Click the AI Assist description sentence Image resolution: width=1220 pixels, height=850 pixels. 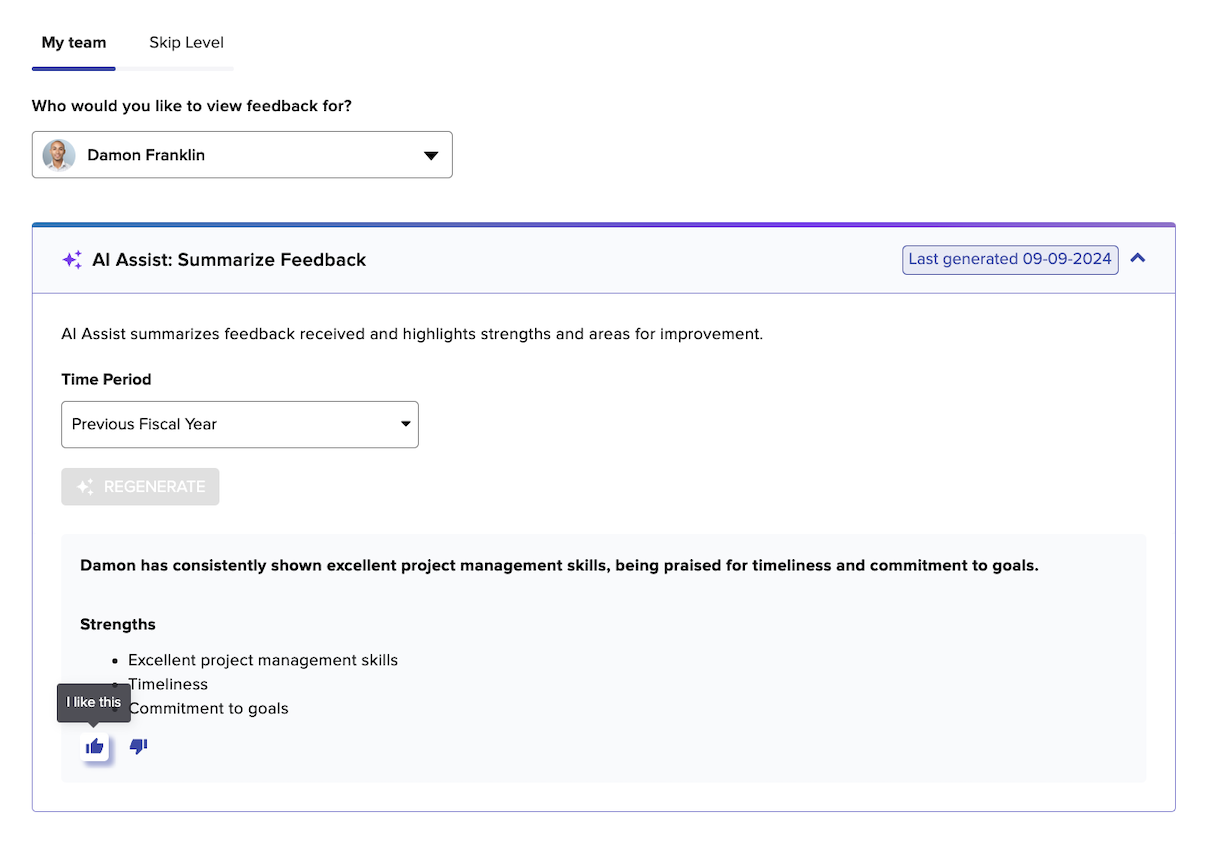click(x=412, y=334)
